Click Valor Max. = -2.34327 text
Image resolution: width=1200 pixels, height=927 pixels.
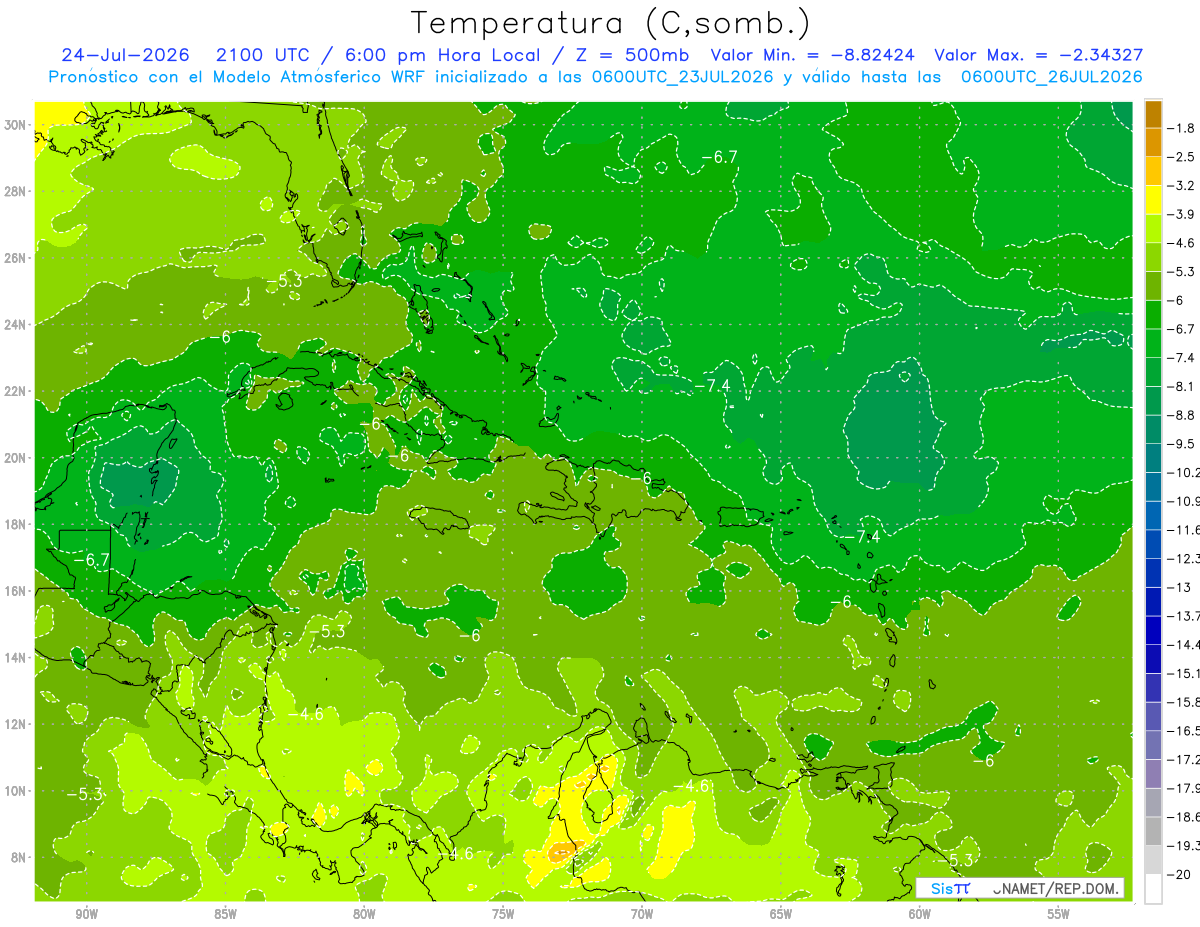tap(1038, 55)
